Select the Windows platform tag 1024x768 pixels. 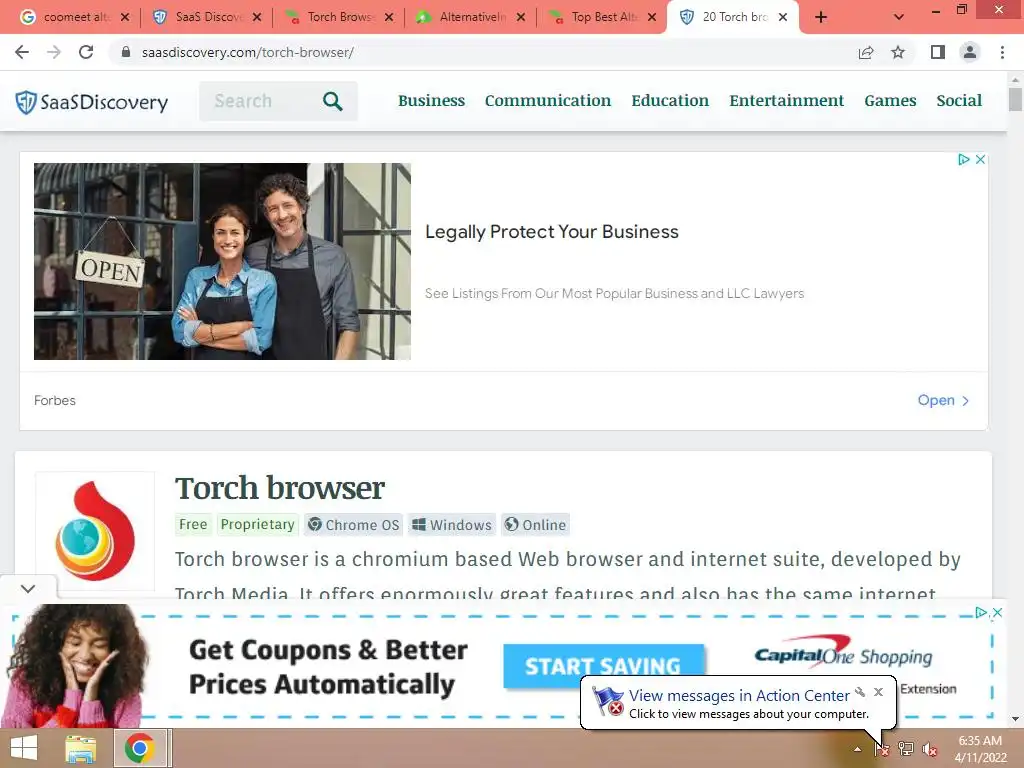(452, 524)
